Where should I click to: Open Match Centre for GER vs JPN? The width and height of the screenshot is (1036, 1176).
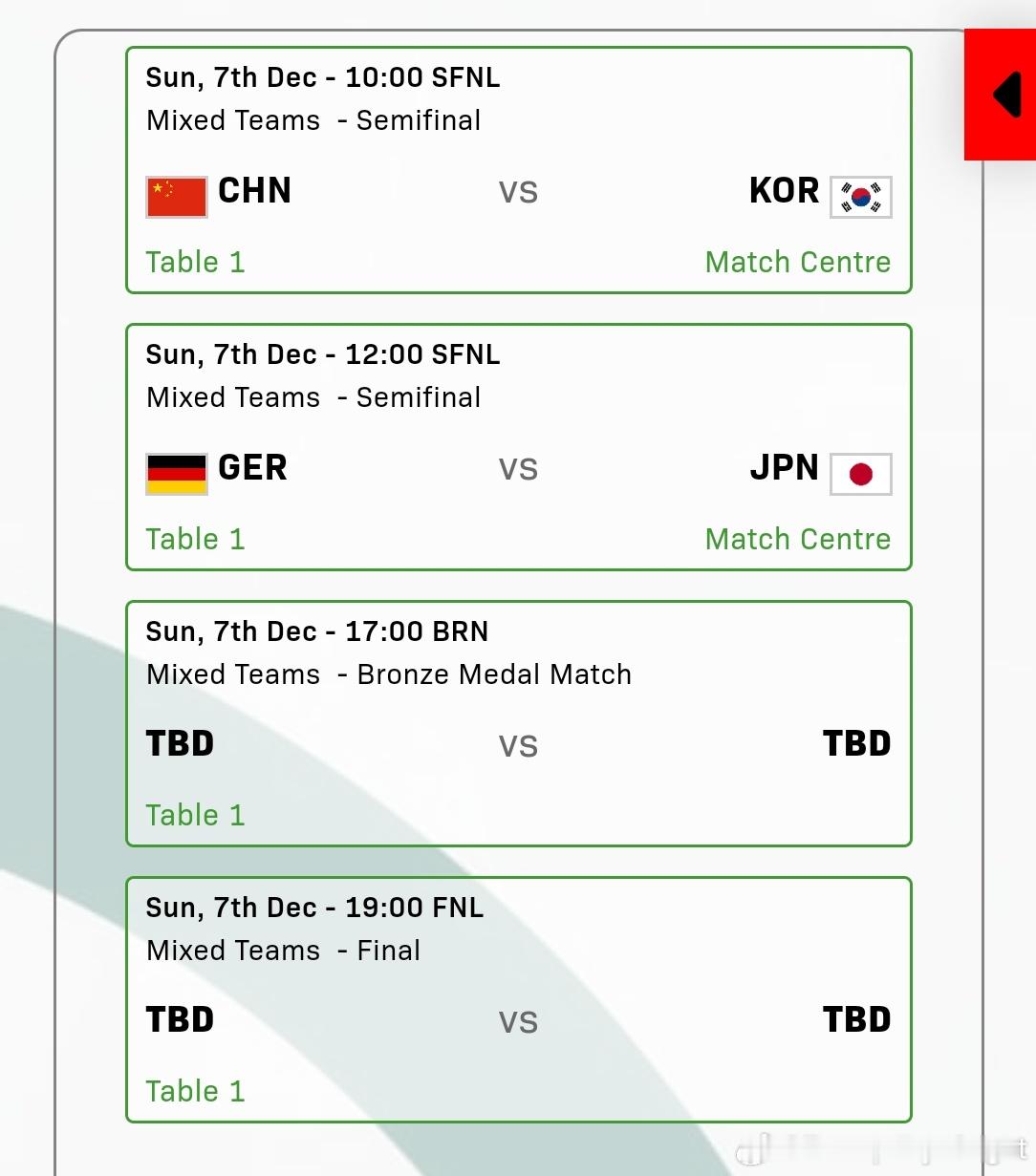tap(798, 539)
